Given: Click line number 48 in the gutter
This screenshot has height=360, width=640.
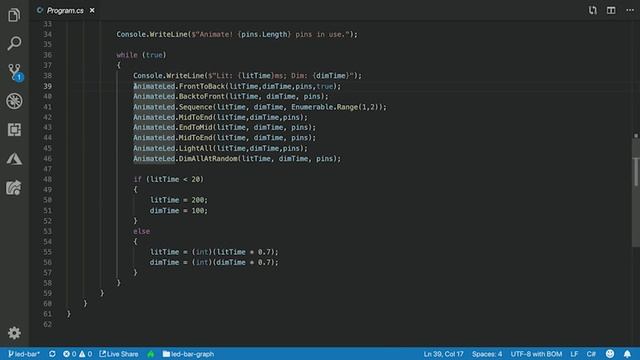Looking at the screenshot, I should [48, 179].
